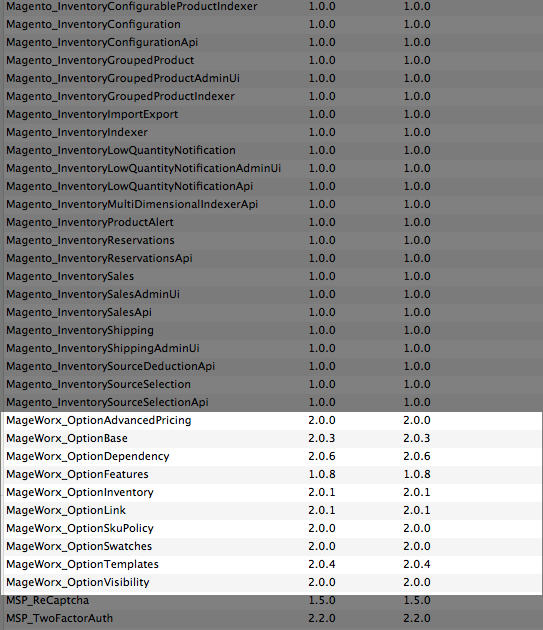Click first 2.0.0 version of MageWorx_OptionSwatches
Viewport: 543px width, 630px height.
click(322, 546)
